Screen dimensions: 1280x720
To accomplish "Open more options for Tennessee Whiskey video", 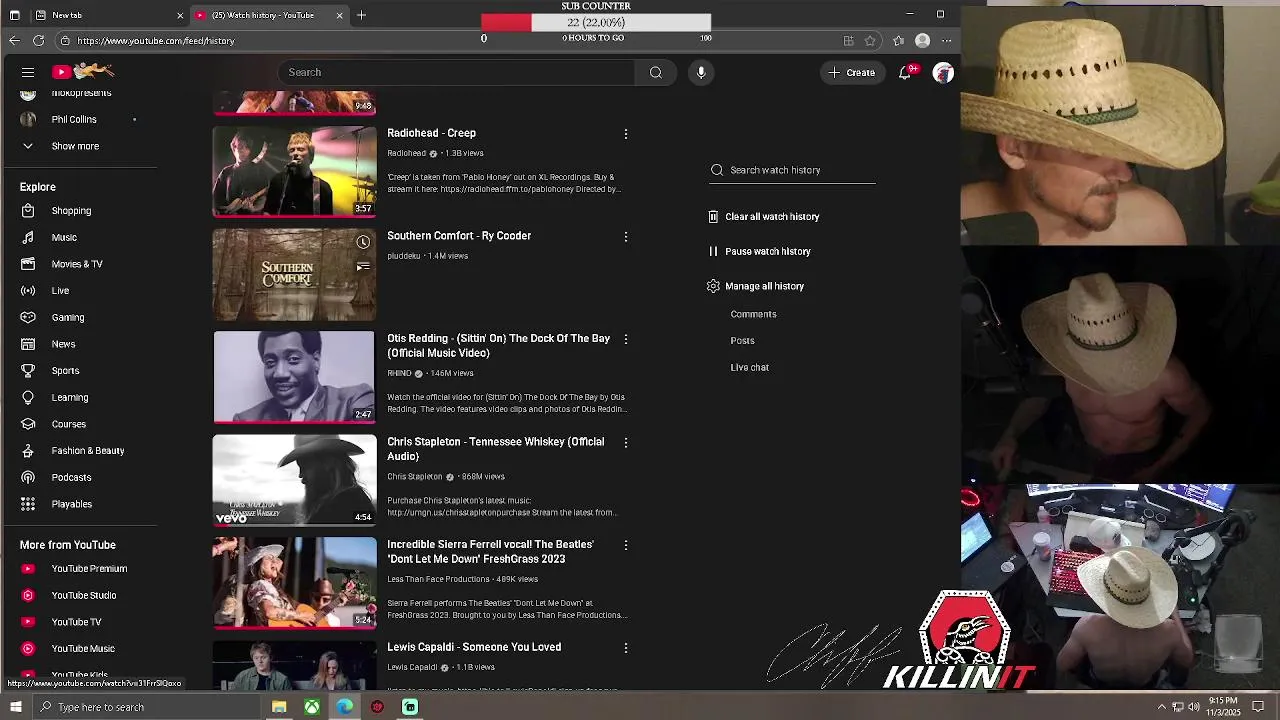I will point(626,443).
